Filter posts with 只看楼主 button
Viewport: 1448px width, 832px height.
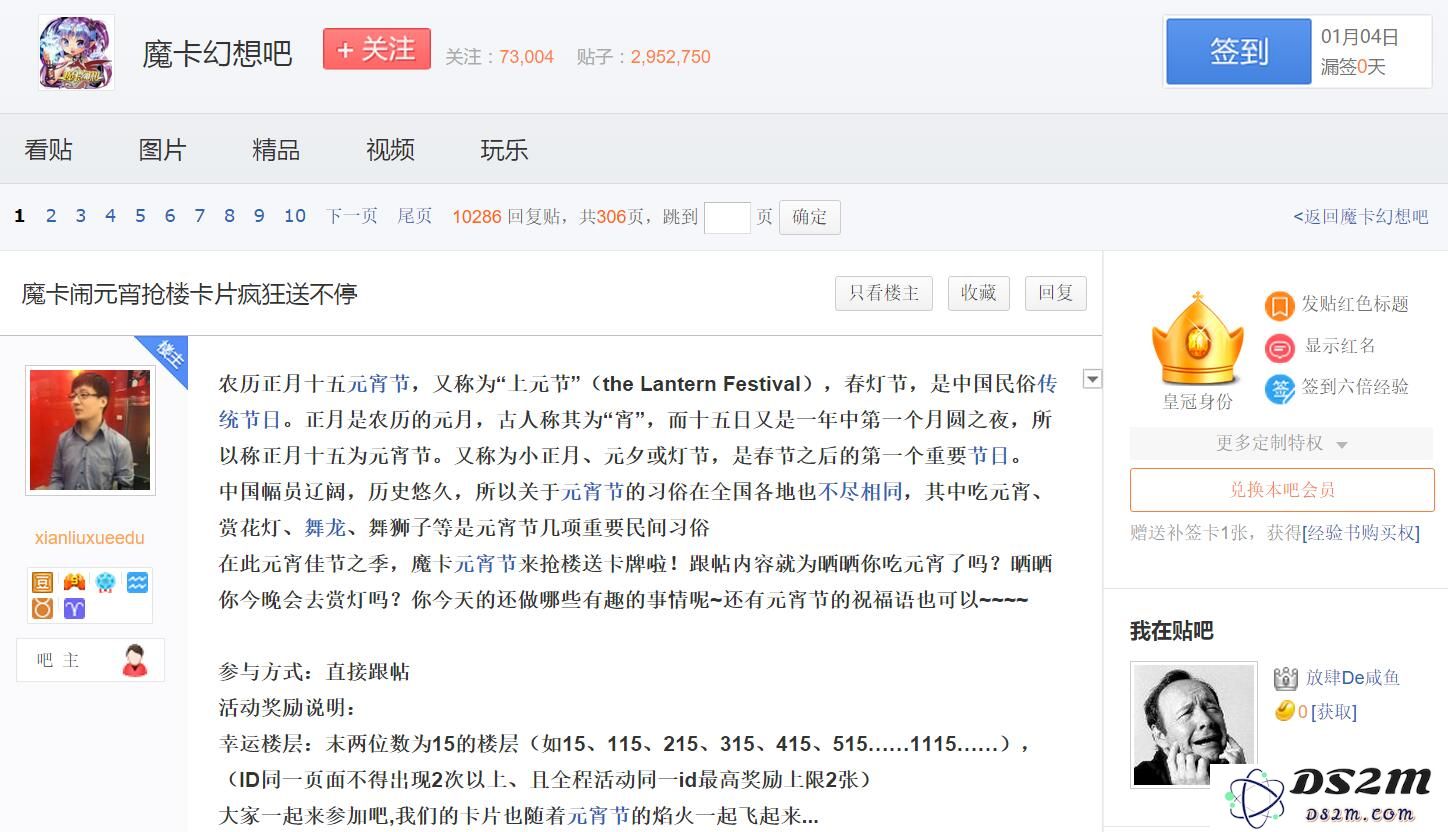point(884,293)
